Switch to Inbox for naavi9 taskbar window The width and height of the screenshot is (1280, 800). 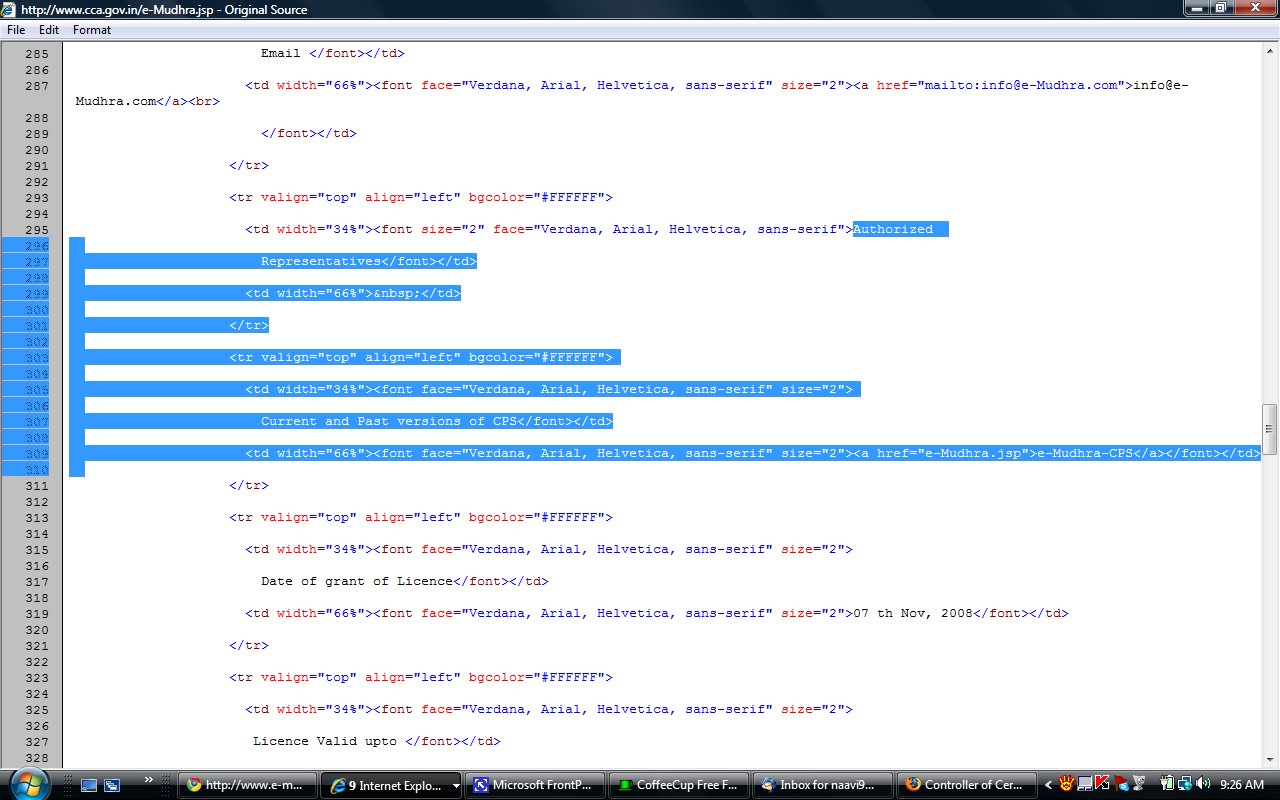pos(822,786)
